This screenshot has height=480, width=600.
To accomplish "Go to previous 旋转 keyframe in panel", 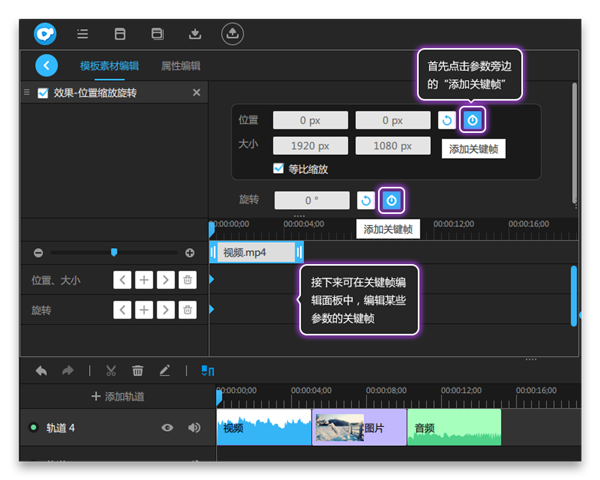I will tap(122, 310).
